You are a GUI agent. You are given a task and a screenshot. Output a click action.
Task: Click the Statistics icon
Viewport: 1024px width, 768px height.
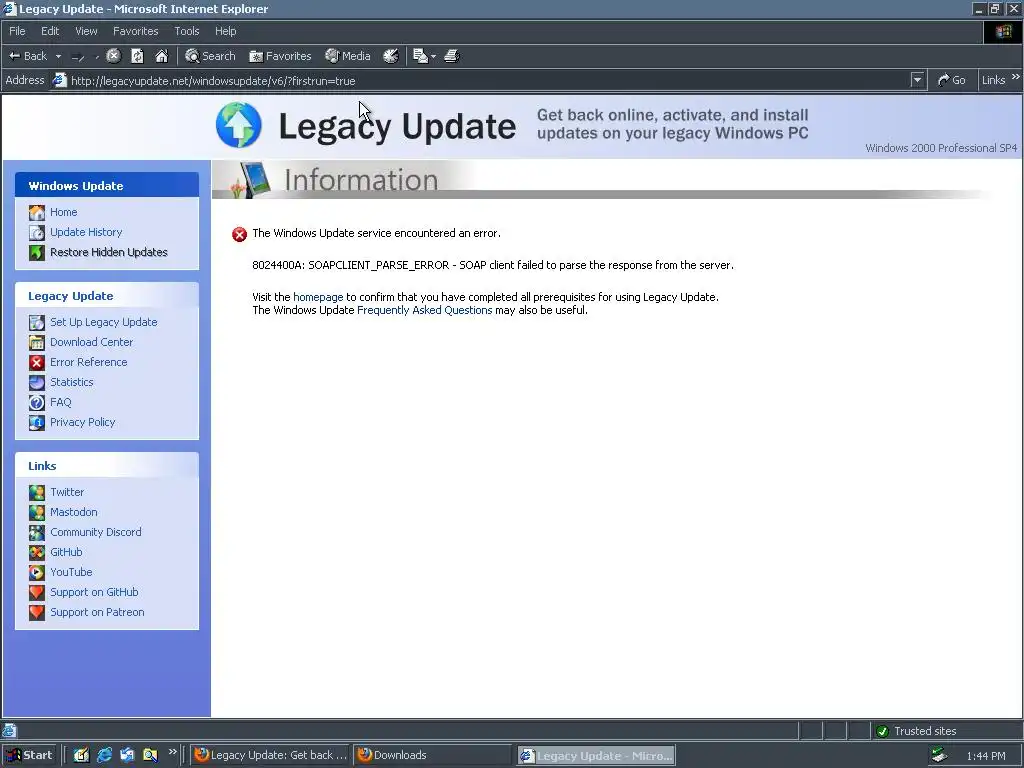click(37, 383)
